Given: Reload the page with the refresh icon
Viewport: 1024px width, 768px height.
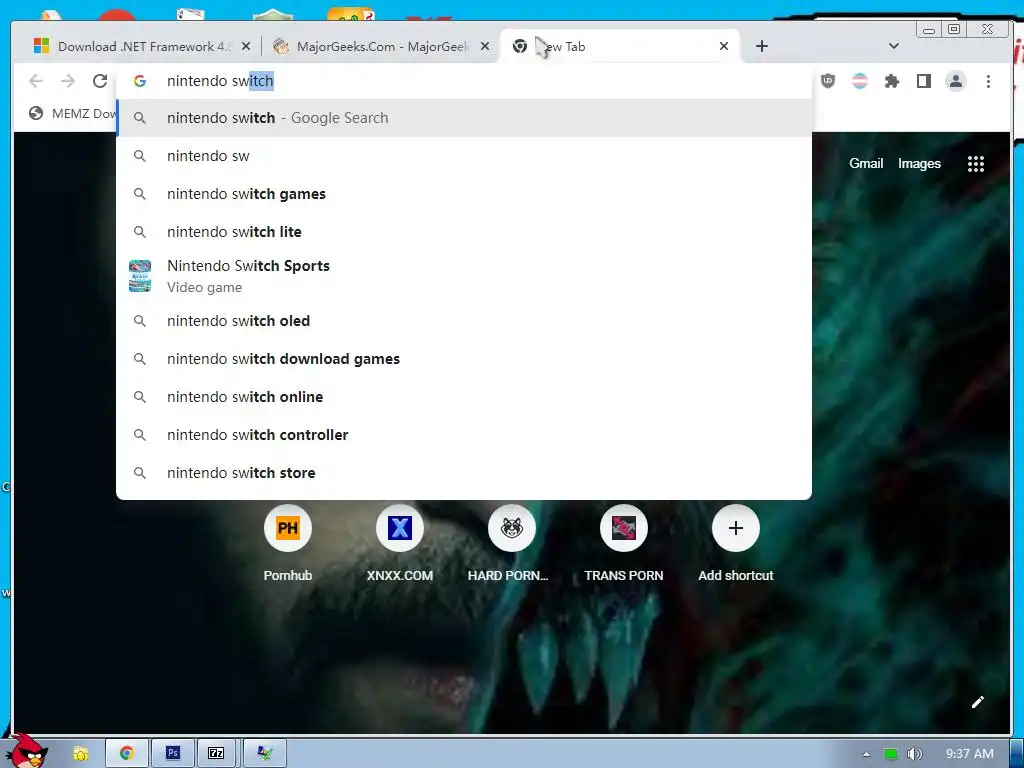Looking at the screenshot, I should coord(100,81).
